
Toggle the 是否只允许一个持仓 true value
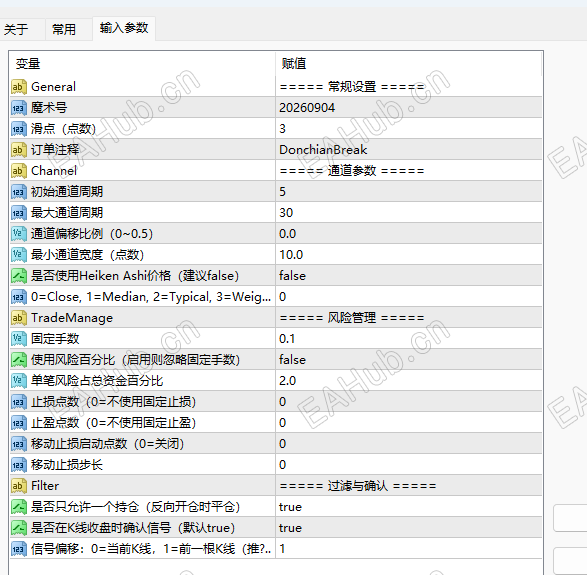[290, 507]
